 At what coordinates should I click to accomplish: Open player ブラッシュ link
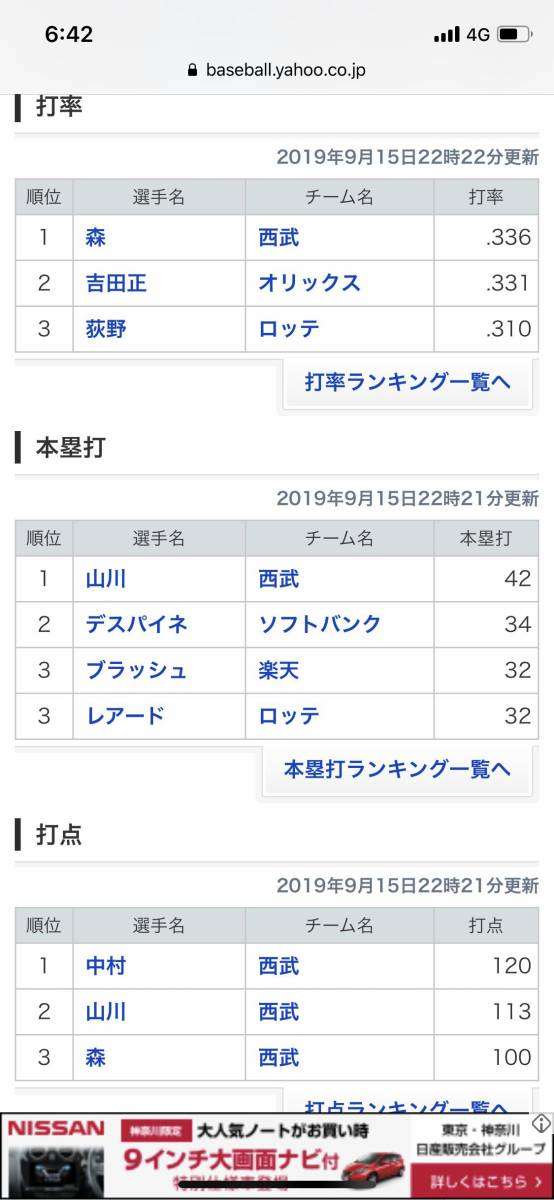point(137,670)
